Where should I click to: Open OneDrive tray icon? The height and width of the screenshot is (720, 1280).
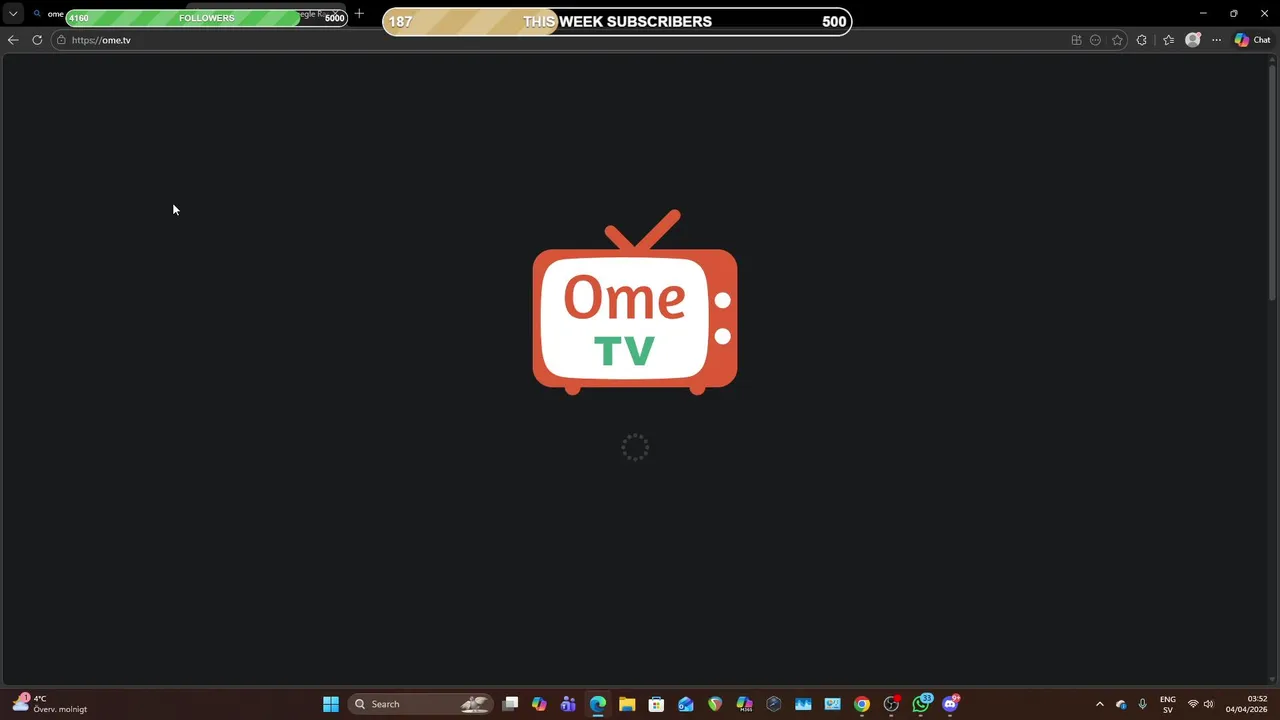click(x=1121, y=704)
